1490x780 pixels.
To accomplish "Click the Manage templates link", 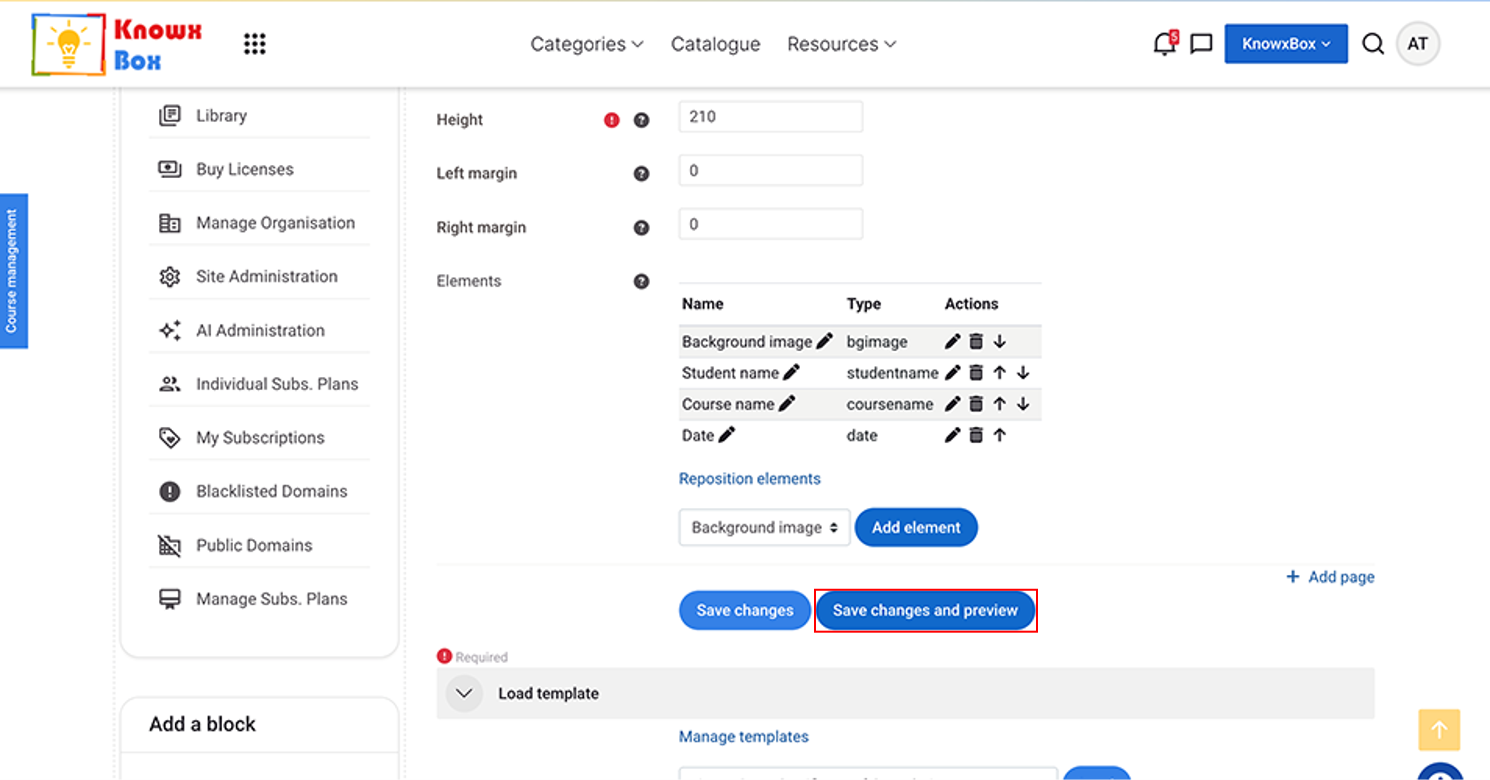I will point(744,737).
